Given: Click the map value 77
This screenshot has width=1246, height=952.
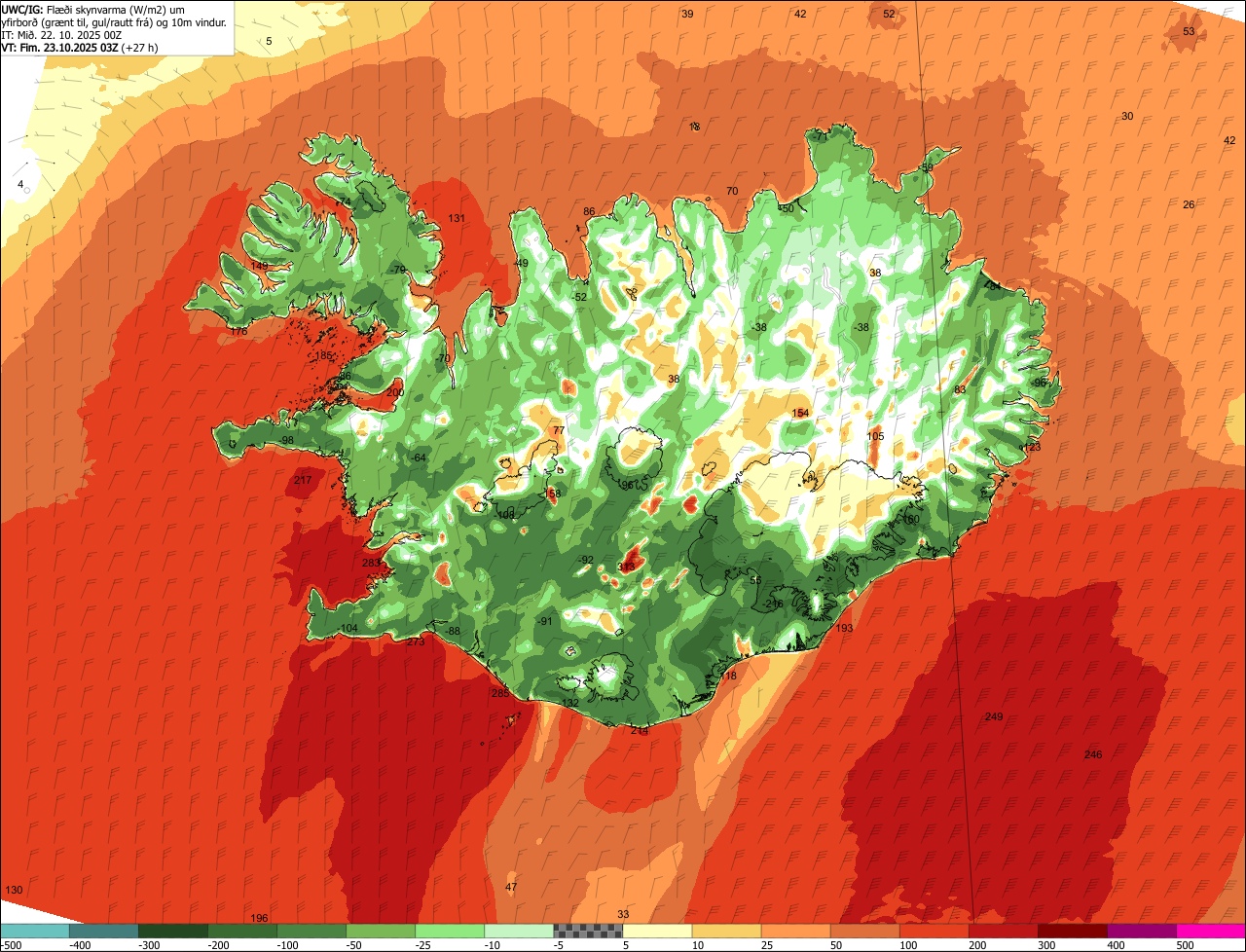Looking at the screenshot, I should [x=558, y=430].
